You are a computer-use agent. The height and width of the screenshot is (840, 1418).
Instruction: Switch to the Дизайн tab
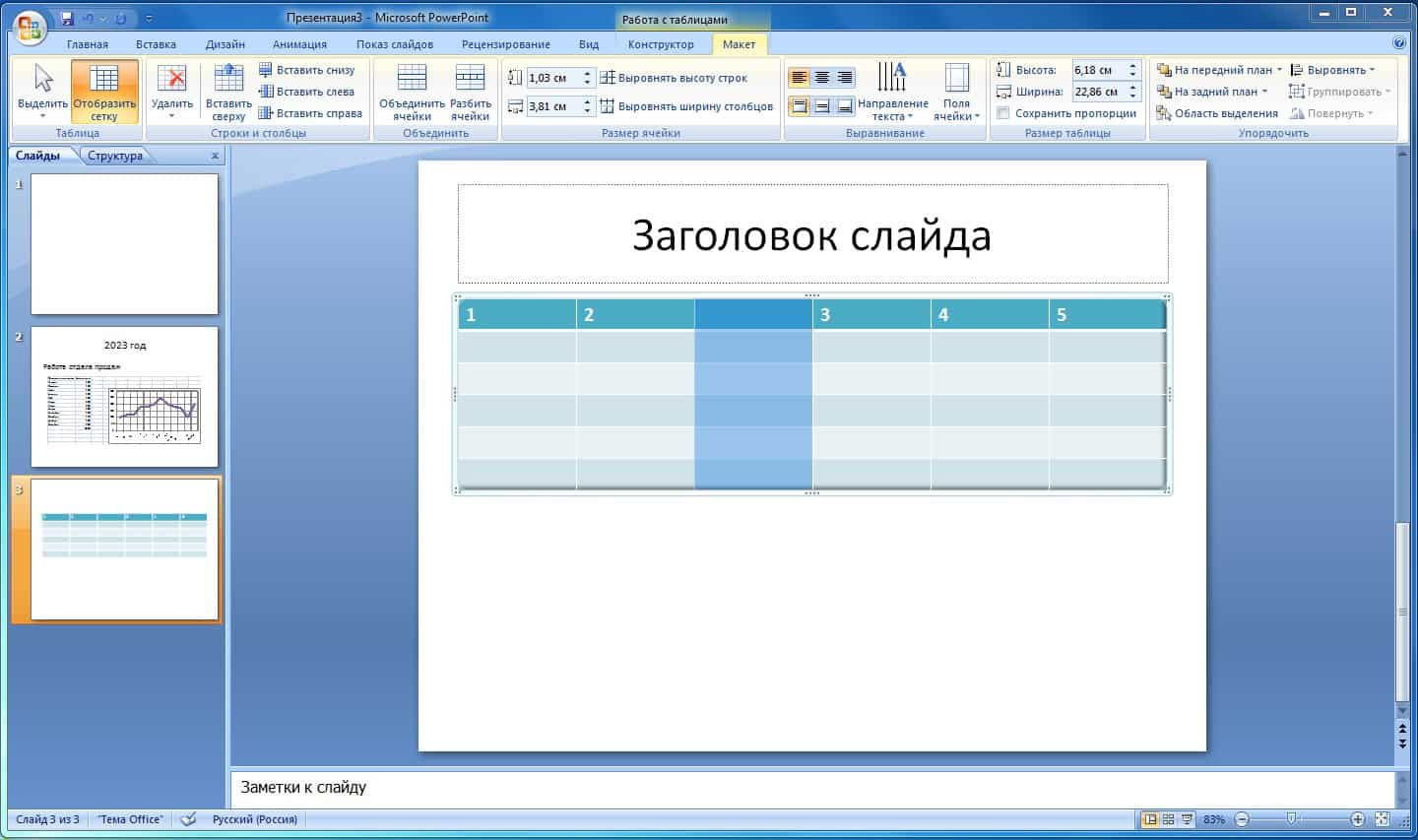click(226, 44)
